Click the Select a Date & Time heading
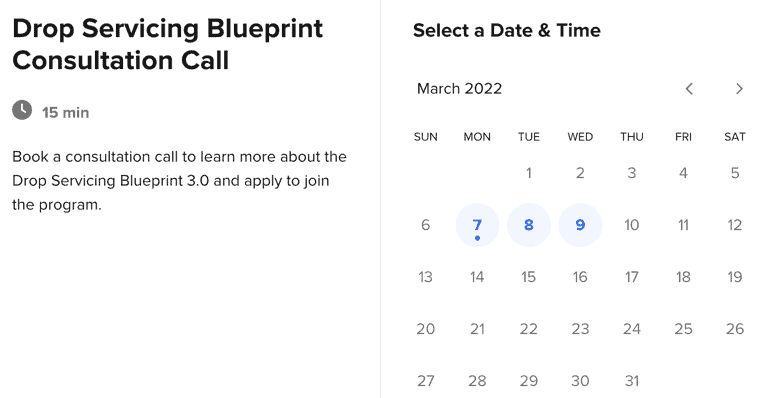 tap(507, 30)
